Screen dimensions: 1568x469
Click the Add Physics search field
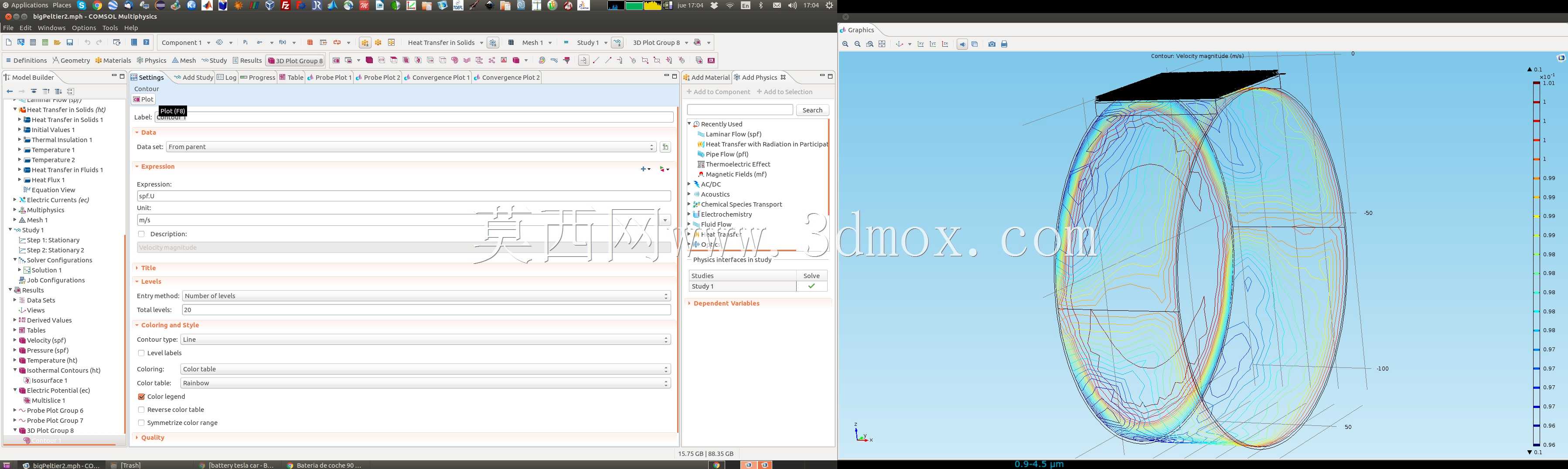(740, 110)
